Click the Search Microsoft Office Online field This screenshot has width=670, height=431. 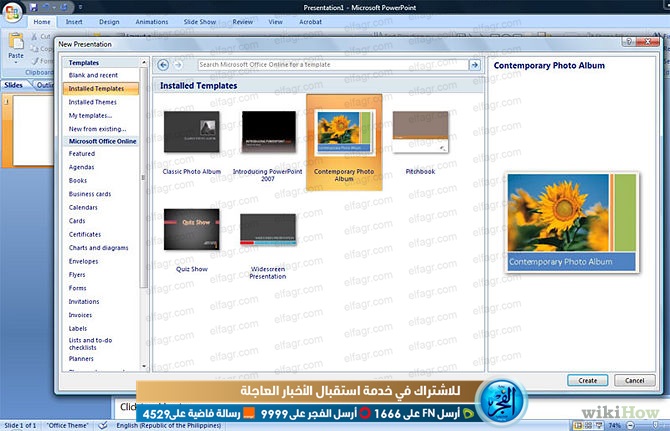(x=333, y=65)
